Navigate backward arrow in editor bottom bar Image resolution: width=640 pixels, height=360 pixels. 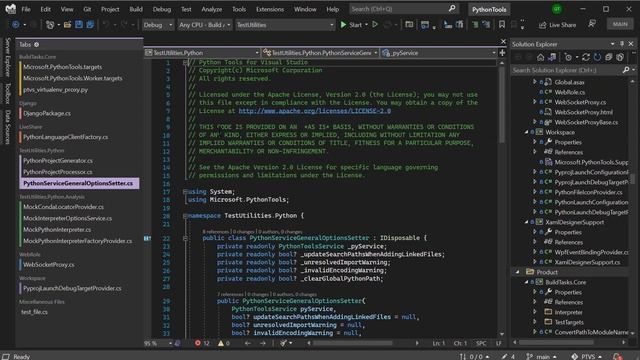point(248,343)
